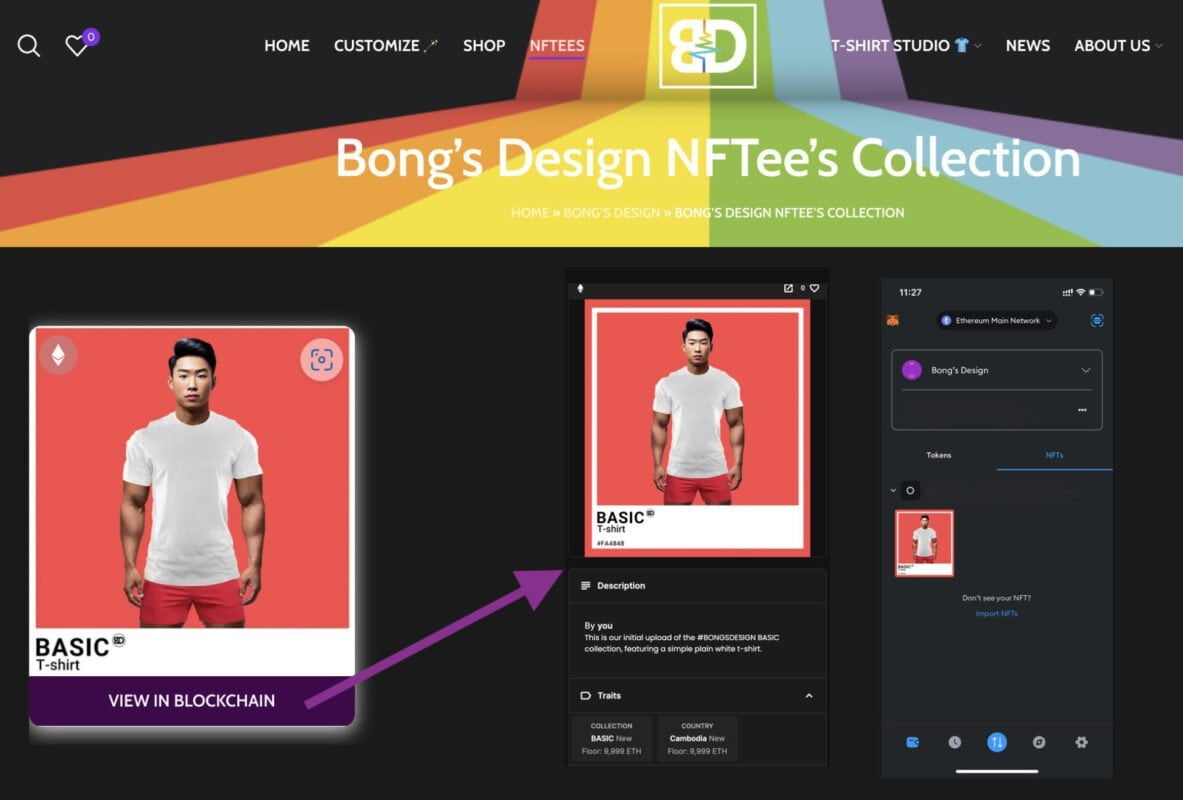Screen dimensions: 1183x800
Task: Click the scan icon on NFT card
Action: [x=321, y=360]
